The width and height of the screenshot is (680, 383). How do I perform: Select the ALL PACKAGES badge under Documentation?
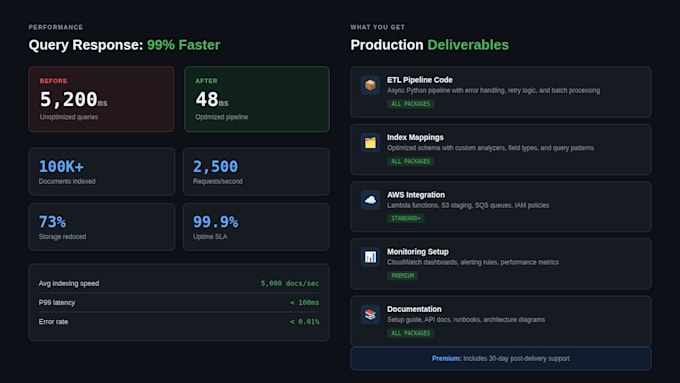pyautogui.click(x=410, y=333)
